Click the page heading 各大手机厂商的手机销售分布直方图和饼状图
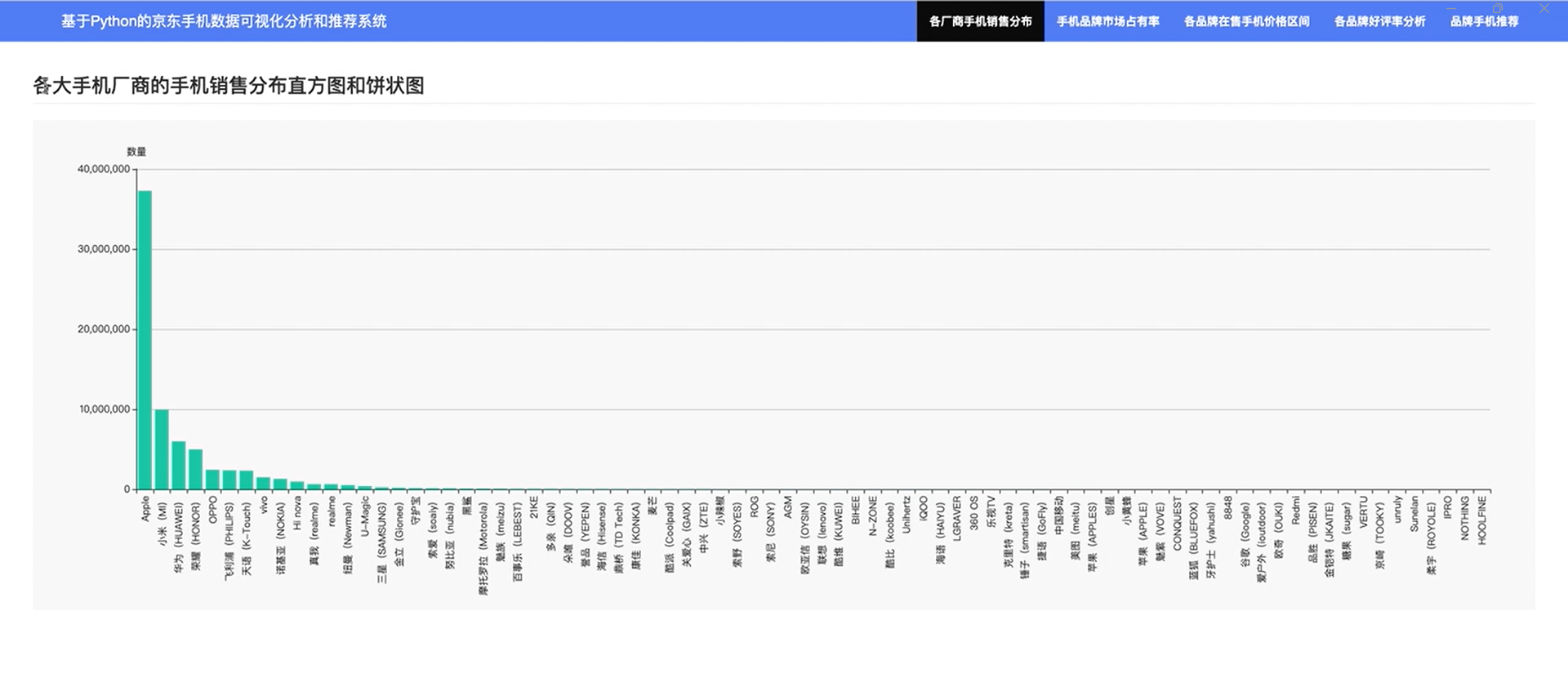Viewport: 1568px width, 696px height. [229, 86]
